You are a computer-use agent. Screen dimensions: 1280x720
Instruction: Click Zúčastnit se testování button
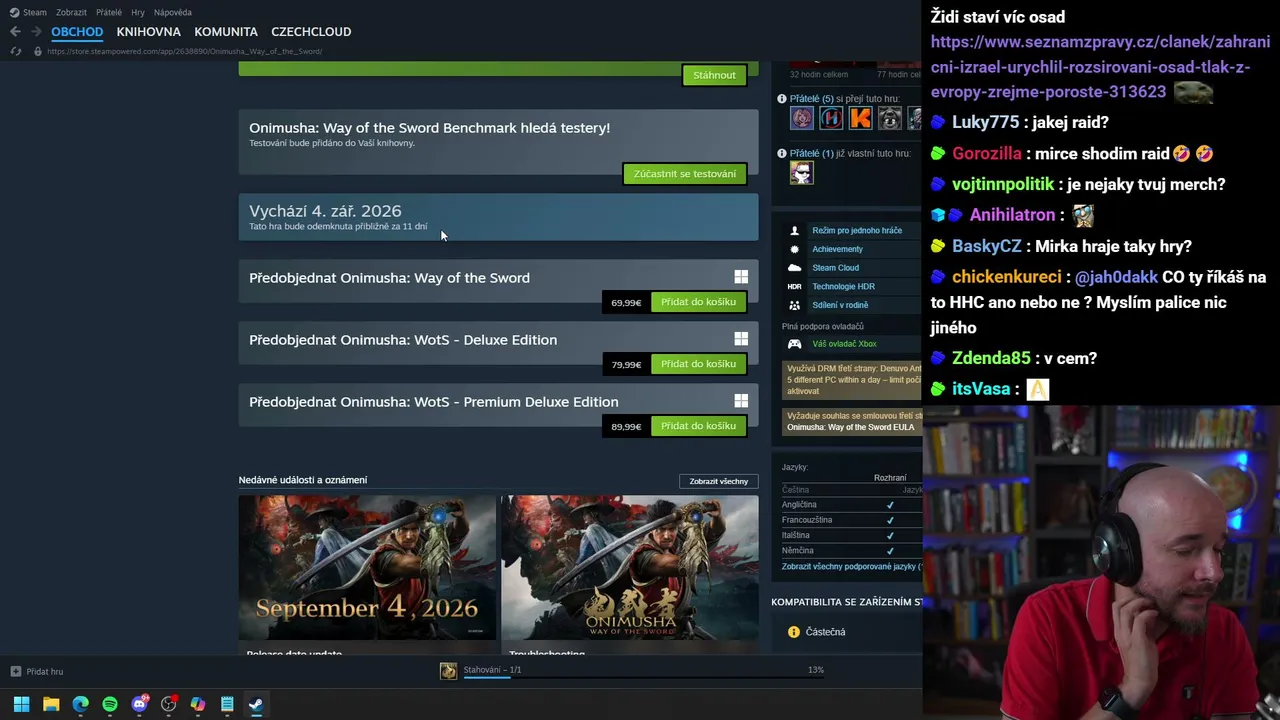coord(685,174)
